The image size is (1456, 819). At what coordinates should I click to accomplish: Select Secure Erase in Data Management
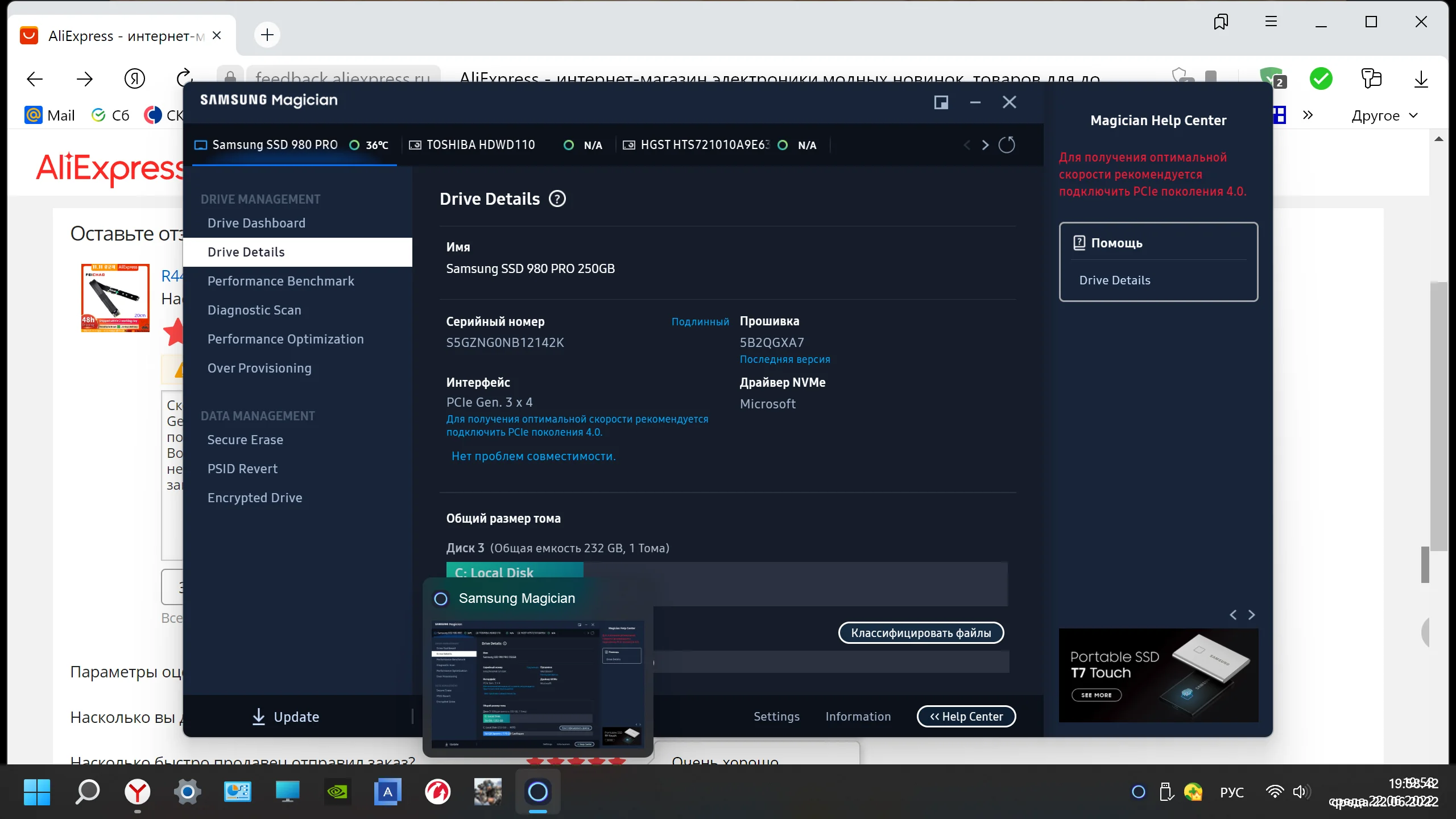pyautogui.click(x=245, y=440)
